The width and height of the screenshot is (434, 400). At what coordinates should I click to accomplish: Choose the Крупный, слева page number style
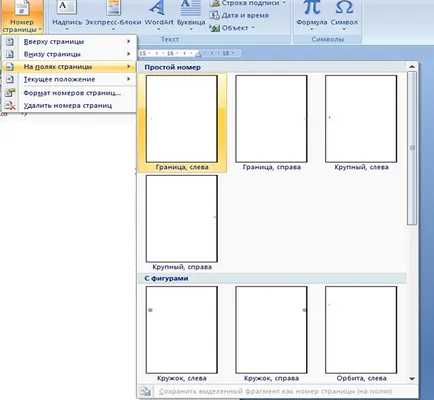[361, 123]
